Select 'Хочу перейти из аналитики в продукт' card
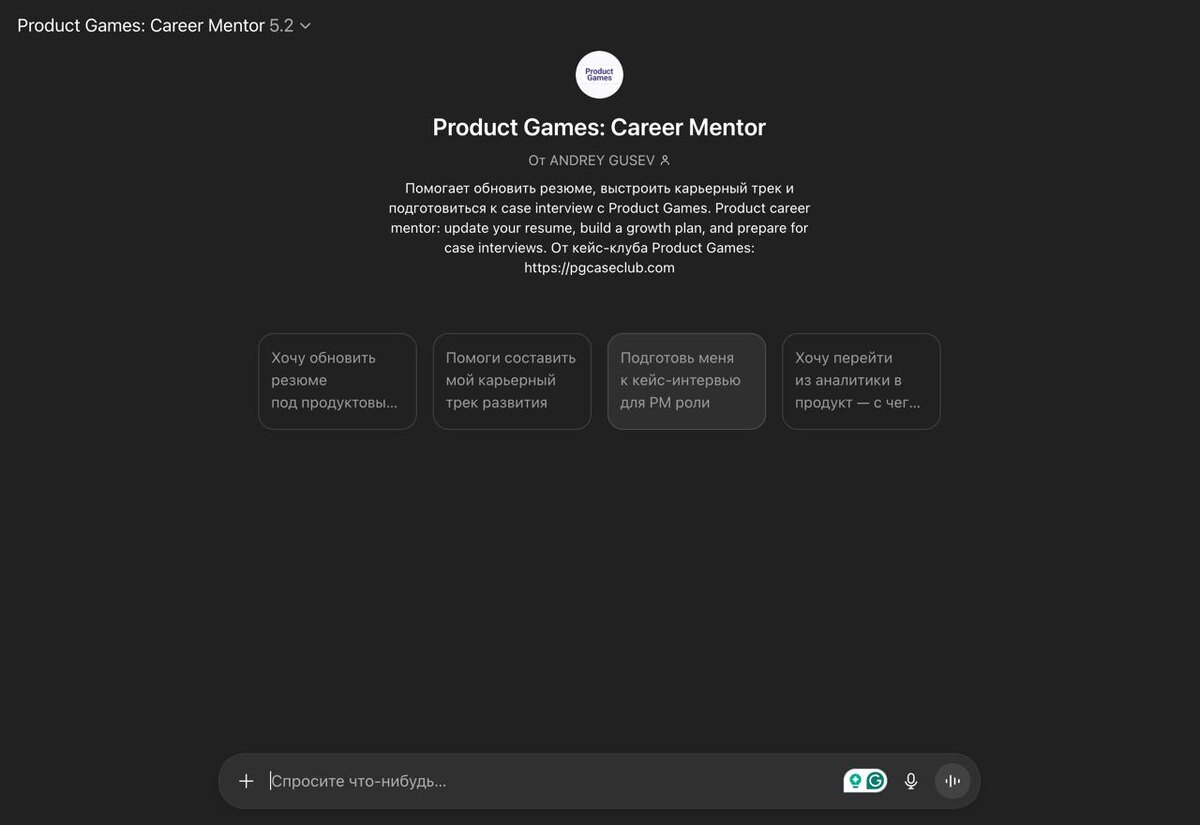Viewport: 1200px width, 825px height. (x=861, y=381)
